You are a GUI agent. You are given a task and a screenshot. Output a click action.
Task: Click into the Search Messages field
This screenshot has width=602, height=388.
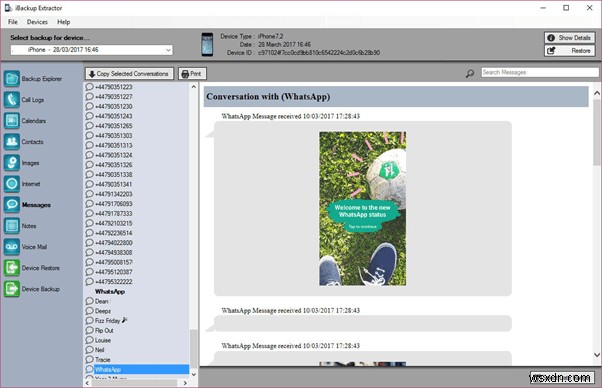coord(539,73)
